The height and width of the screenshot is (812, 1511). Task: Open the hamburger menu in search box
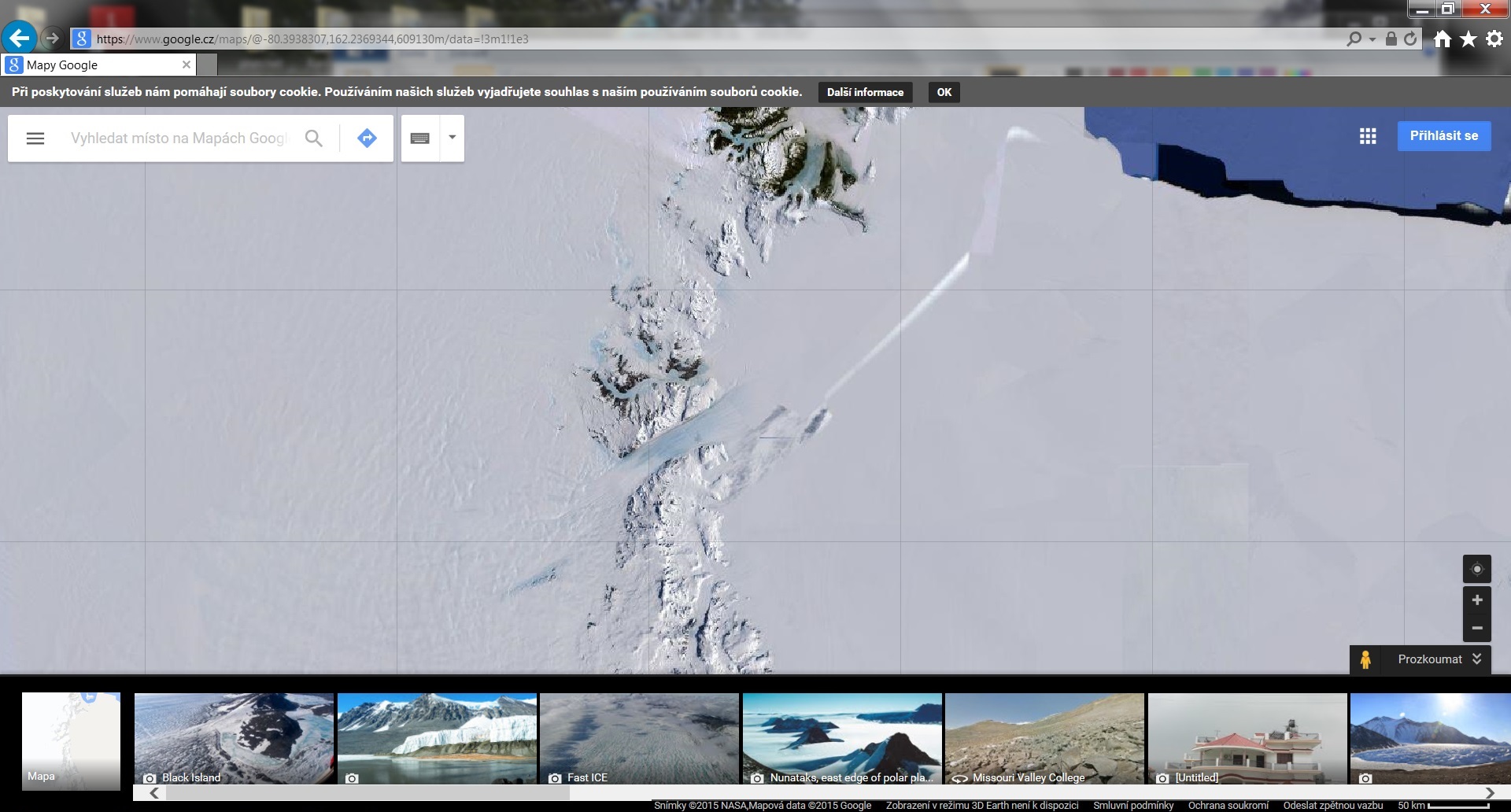[35, 138]
